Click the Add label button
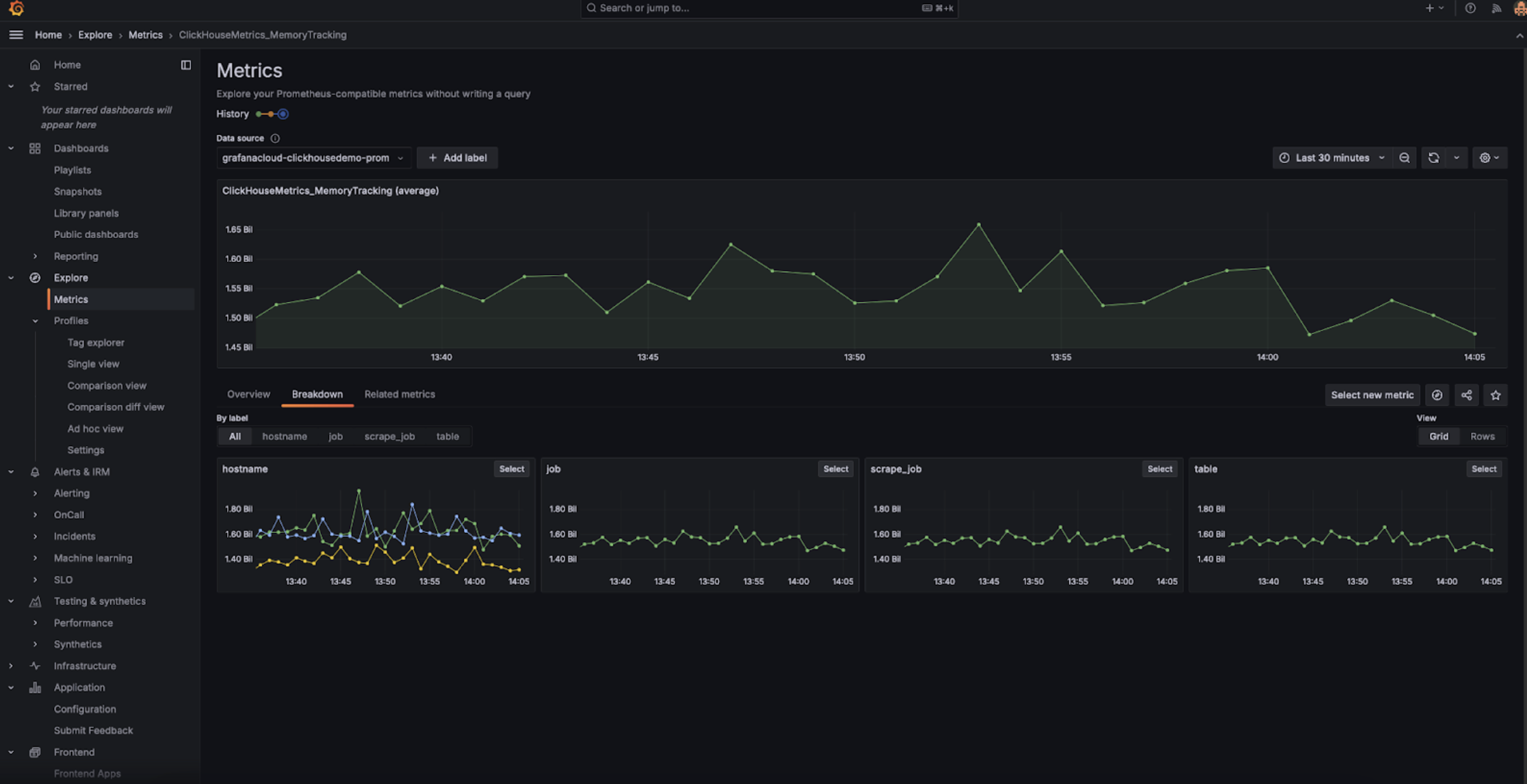 coord(457,158)
